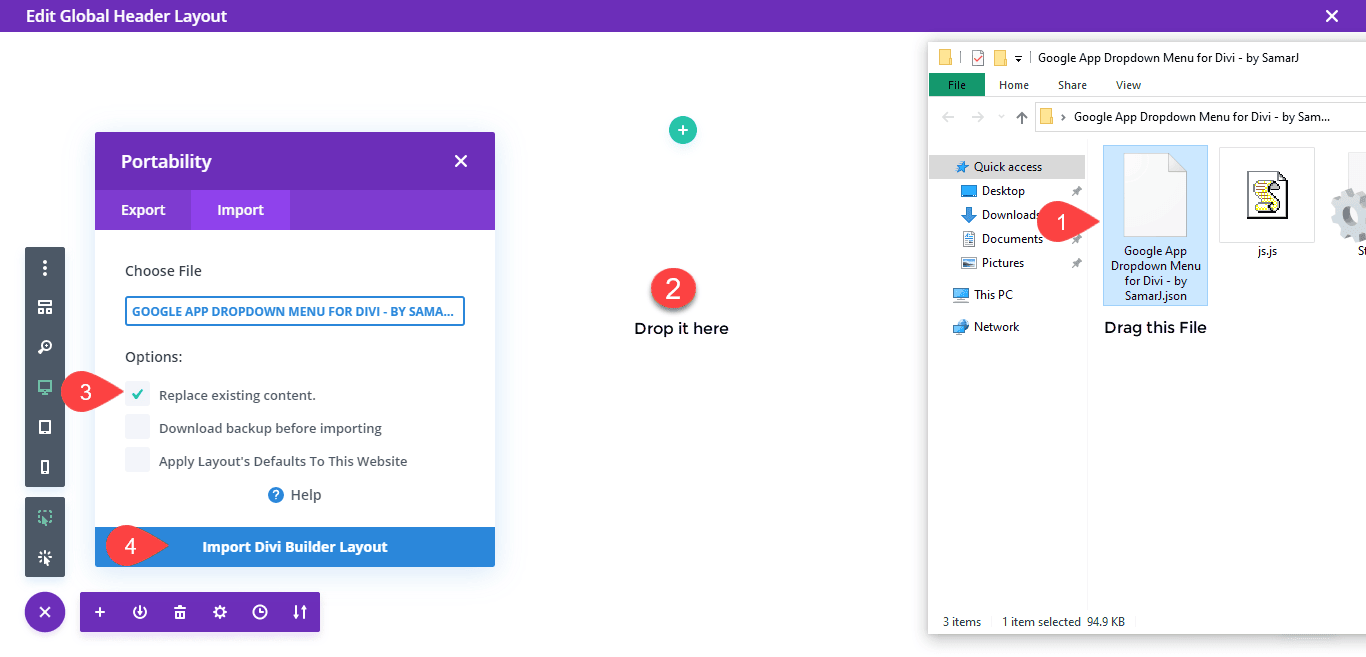This screenshot has width=1366, height=657.
Task: Open portability up-down arrows icon
Action: 300,612
